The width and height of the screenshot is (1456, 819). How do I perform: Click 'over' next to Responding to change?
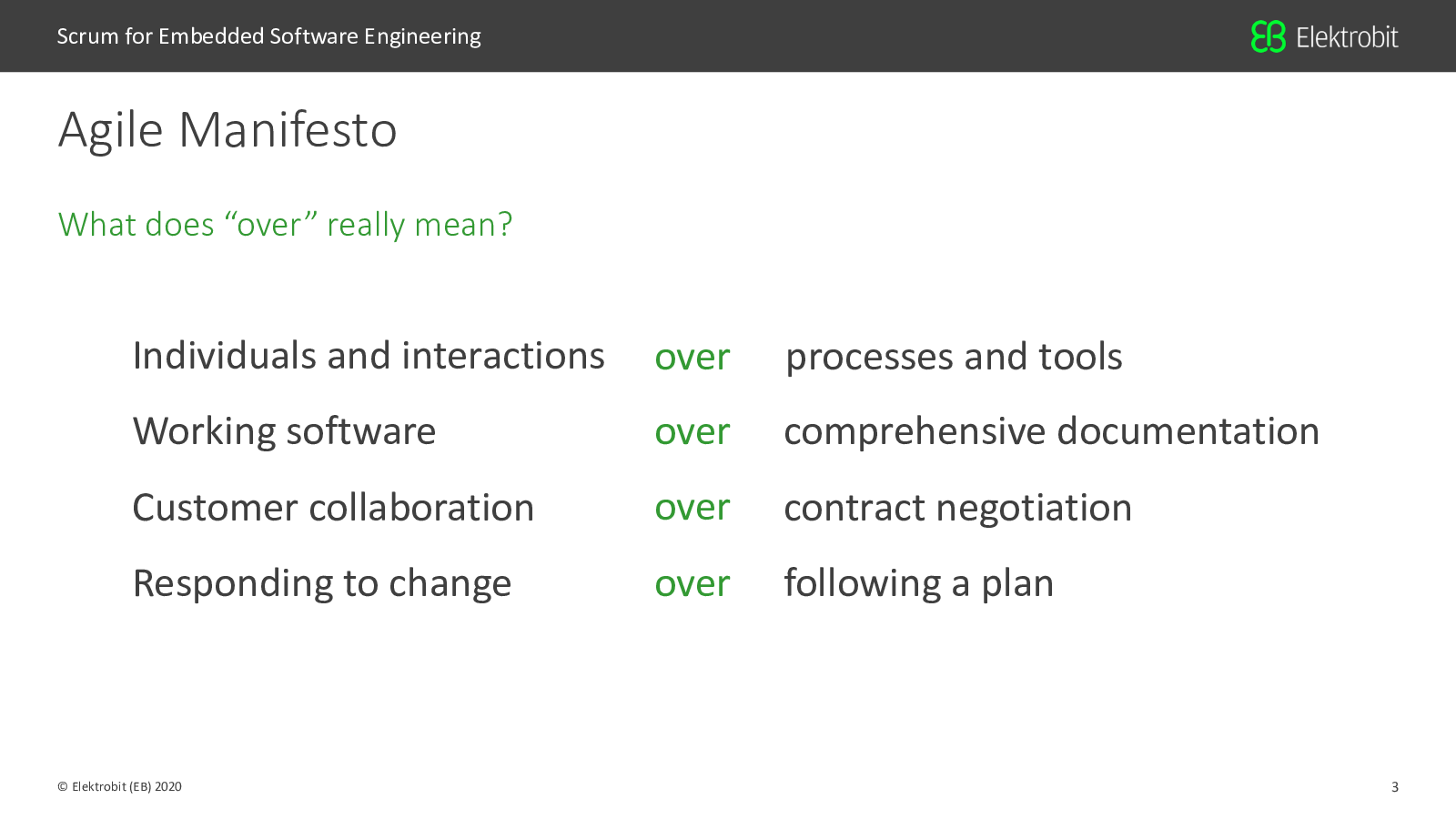693,584
